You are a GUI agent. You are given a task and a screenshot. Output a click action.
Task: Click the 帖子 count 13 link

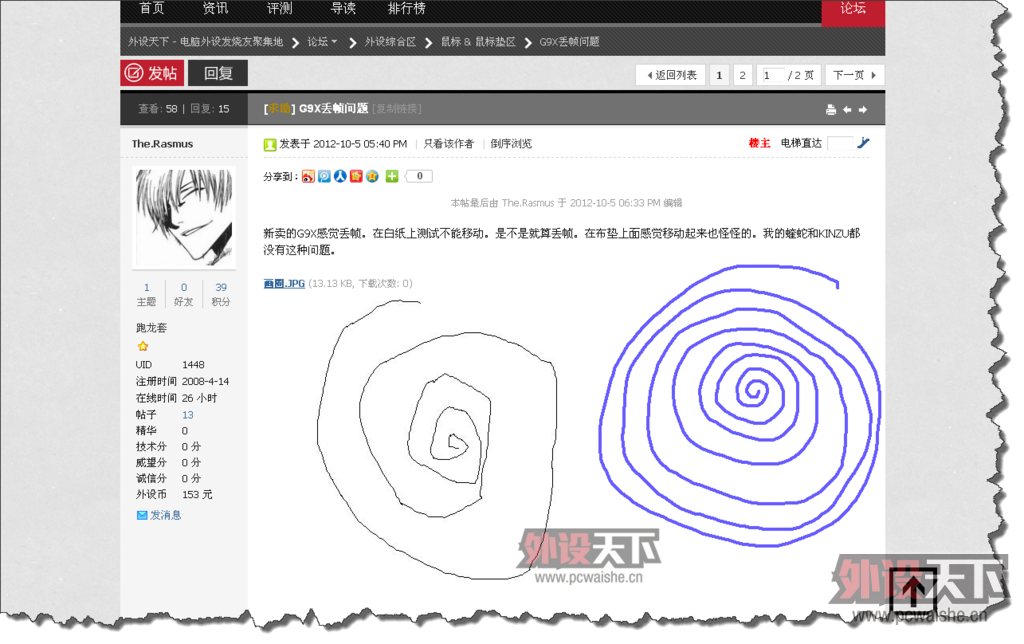tap(187, 415)
